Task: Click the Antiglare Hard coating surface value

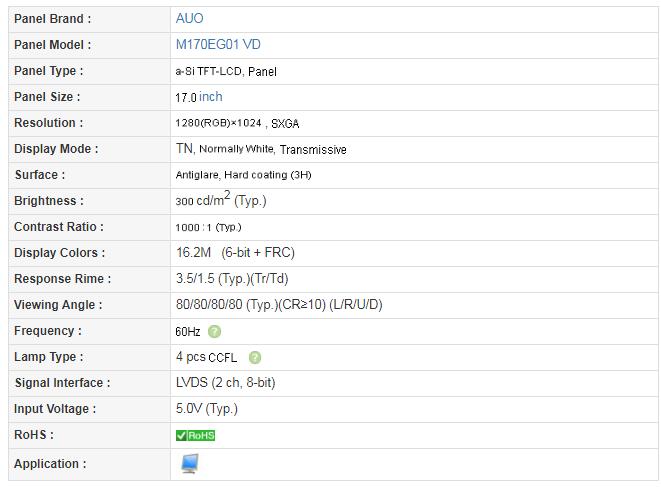Action: (243, 175)
